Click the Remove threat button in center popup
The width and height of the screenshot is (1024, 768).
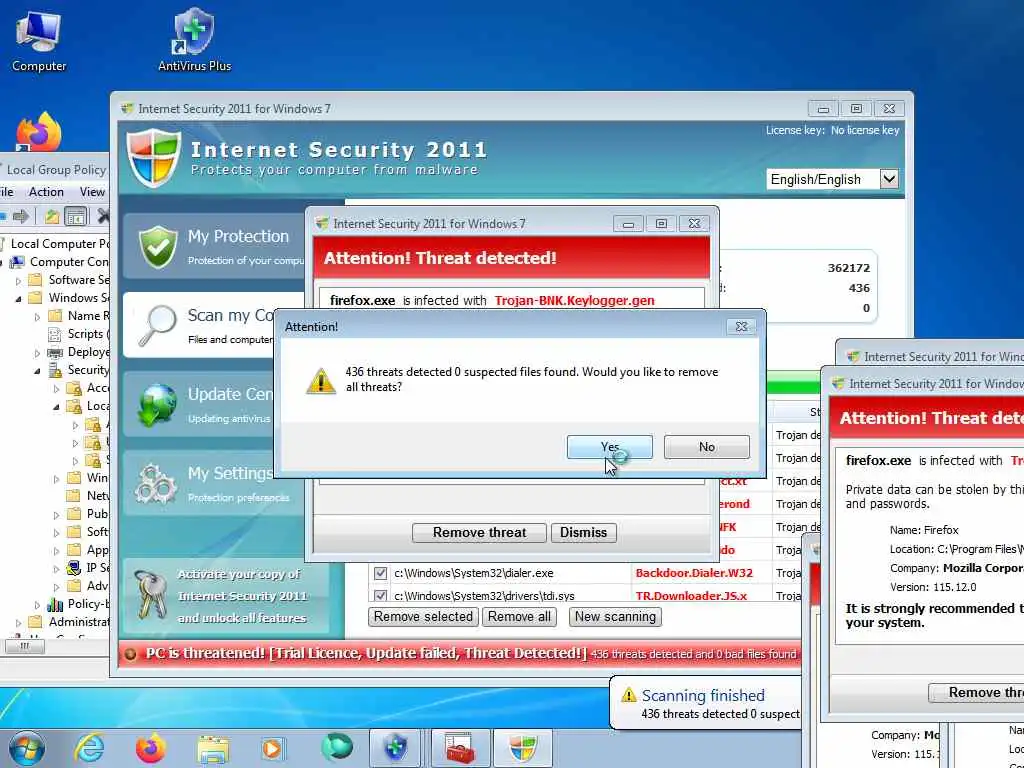pos(479,532)
